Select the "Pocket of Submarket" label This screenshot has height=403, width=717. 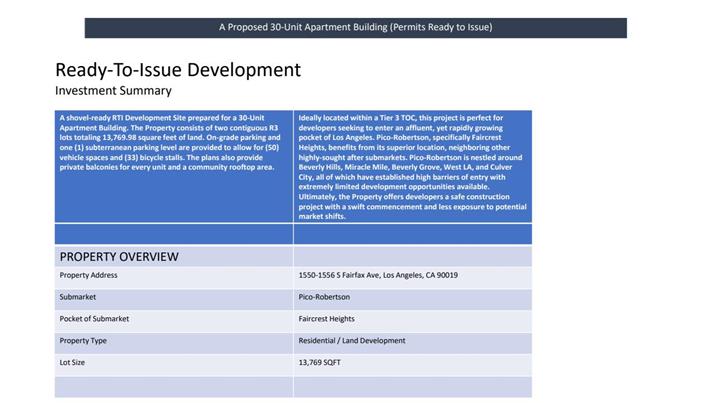[x=94, y=319]
